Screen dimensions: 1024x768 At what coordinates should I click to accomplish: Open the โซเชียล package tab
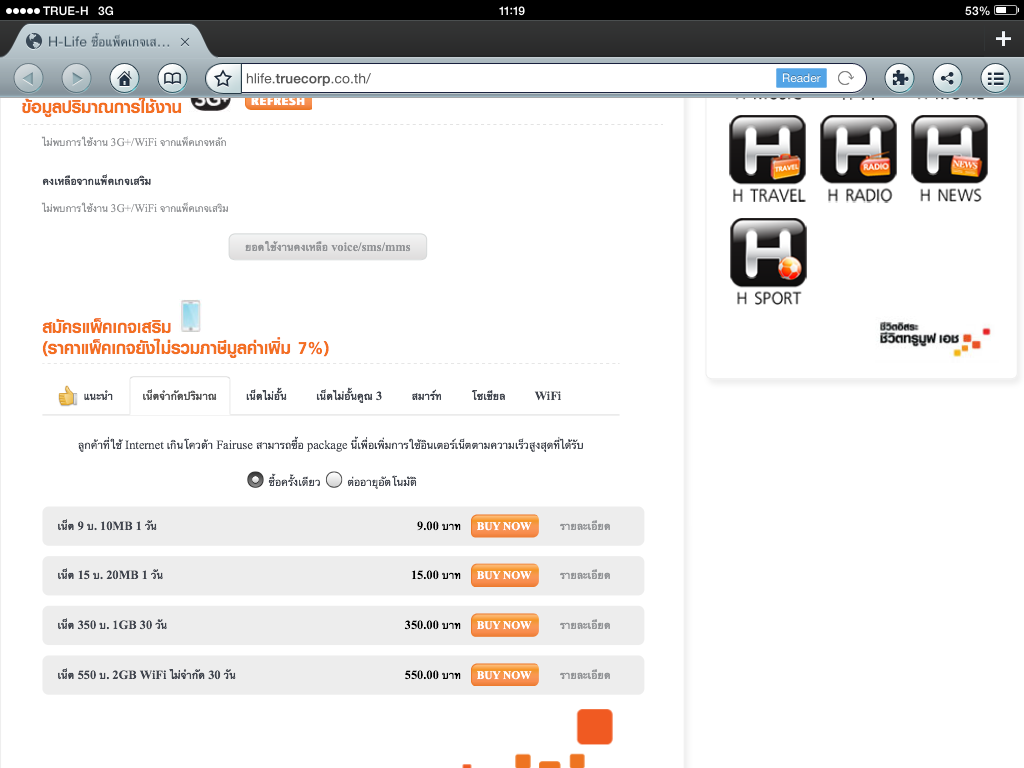(x=488, y=396)
